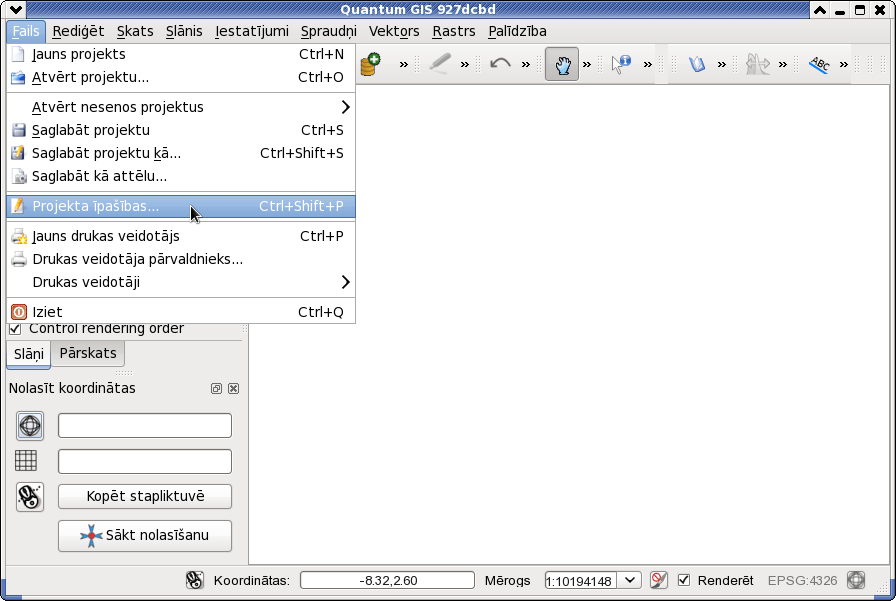The image size is (896, 601).
Task: Switch to the Pārskats tab
Action: (88, 353)
